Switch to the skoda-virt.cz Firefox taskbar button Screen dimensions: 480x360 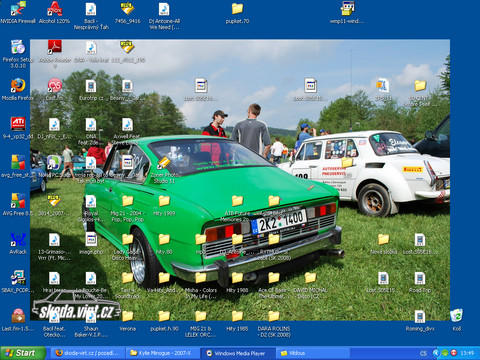[x=88, y=353]
